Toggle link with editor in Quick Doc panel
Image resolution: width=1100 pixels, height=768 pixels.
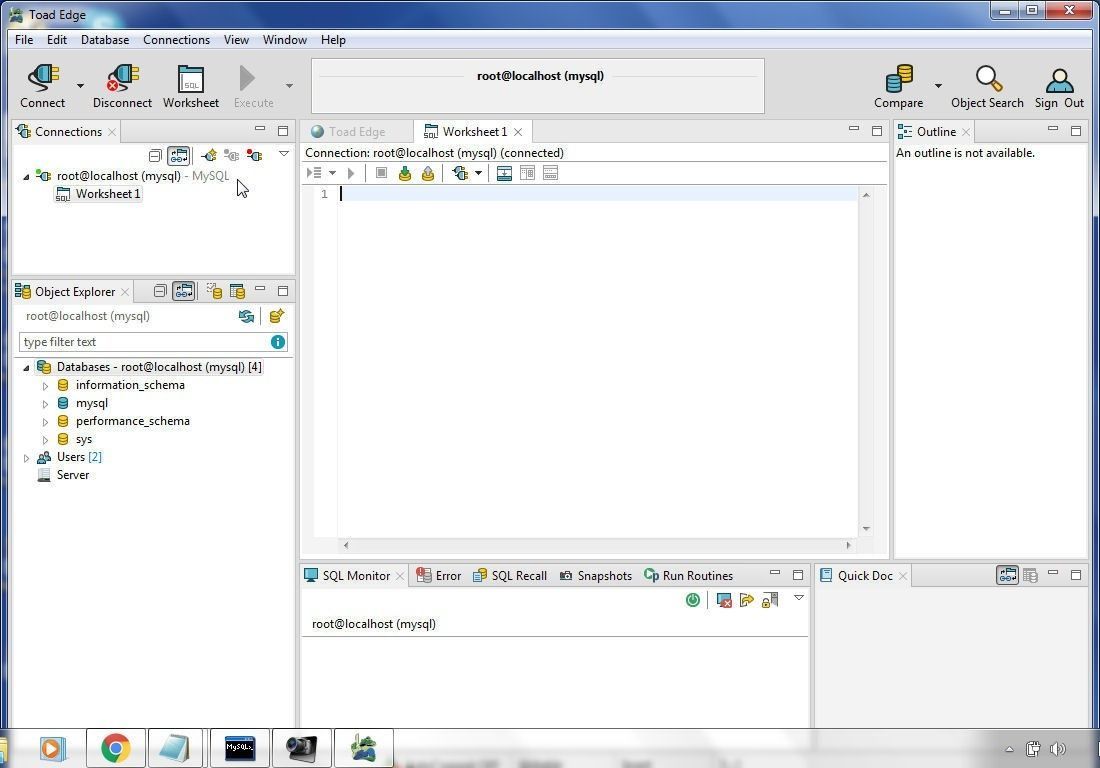1007,575
